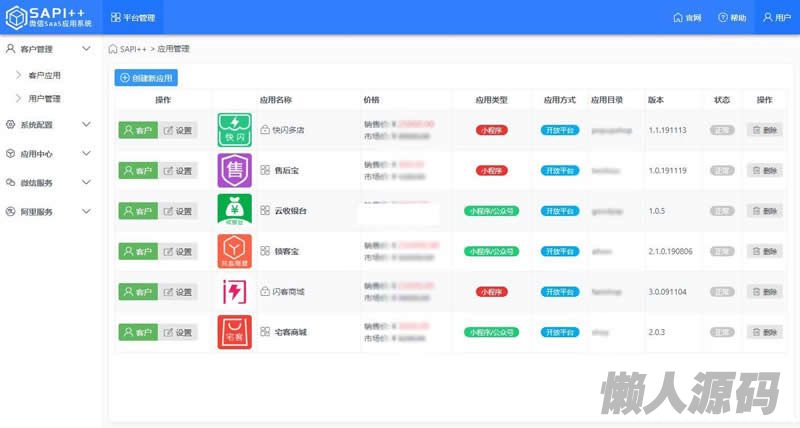Click 设置 button for 锁客宝
This screenshot has width=800, height=428.
tap(178, 251)
